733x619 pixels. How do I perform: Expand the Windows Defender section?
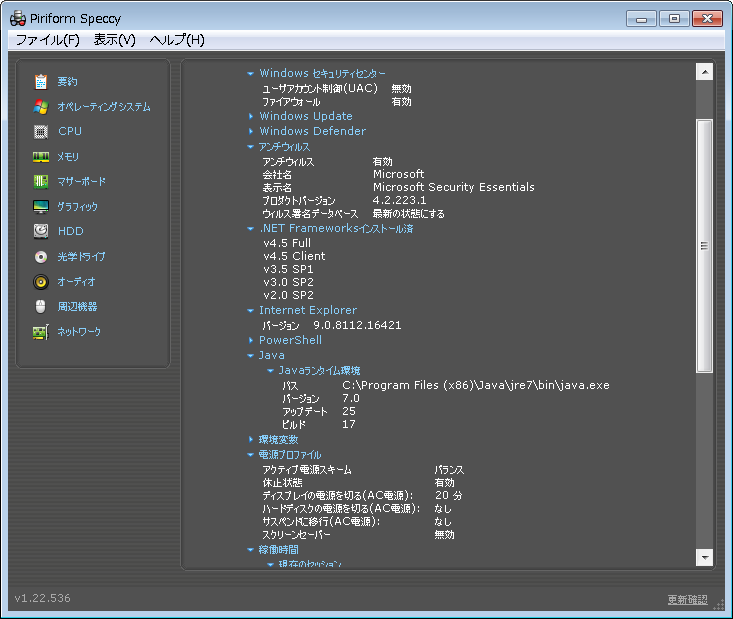pos(251,131)
